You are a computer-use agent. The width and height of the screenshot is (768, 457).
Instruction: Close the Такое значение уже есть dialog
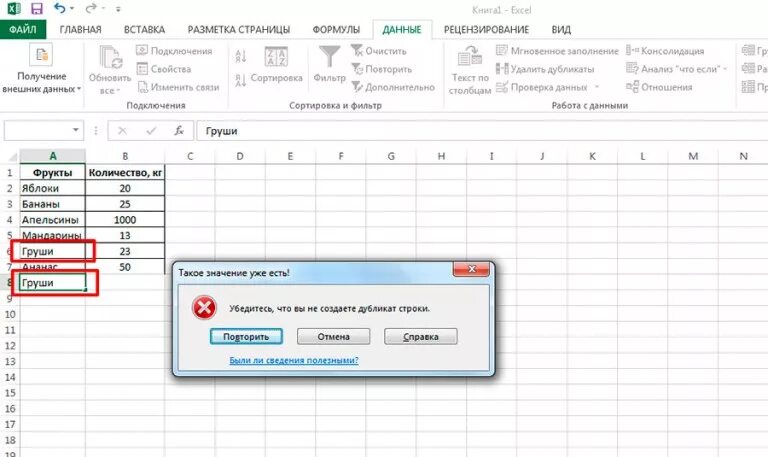click(471, 269)
